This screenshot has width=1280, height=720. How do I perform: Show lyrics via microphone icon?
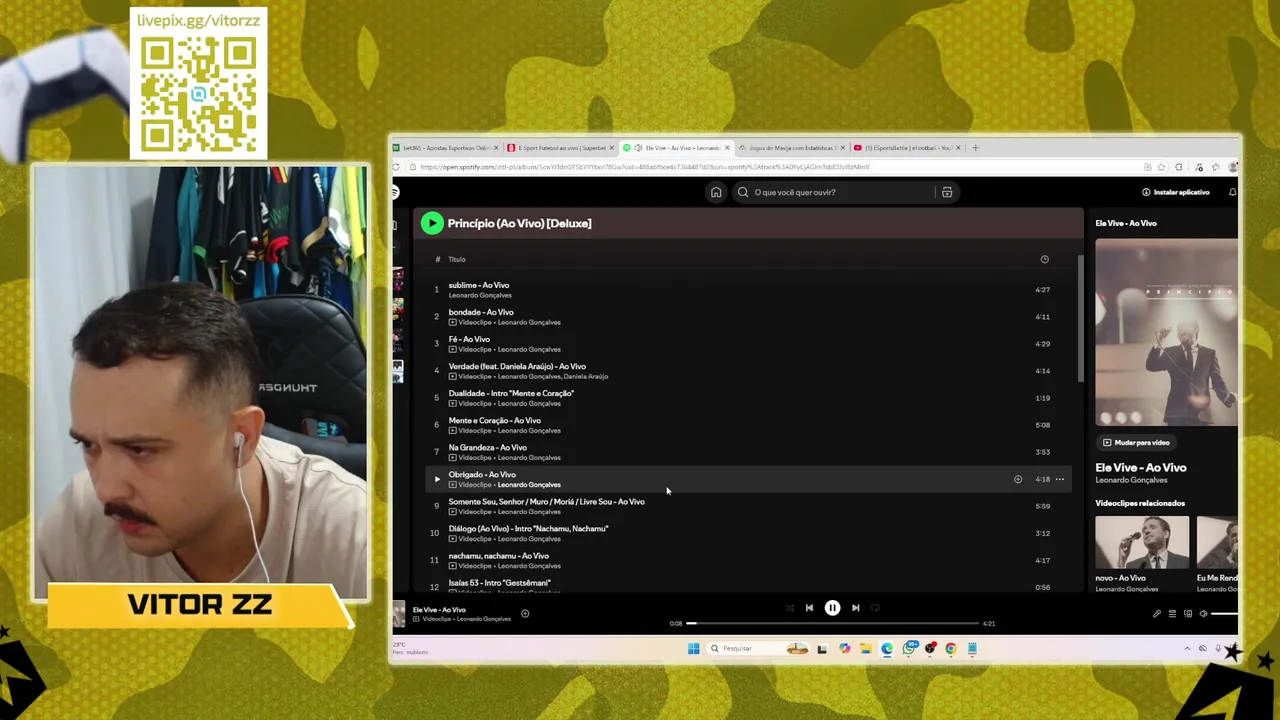[x=1156, y=614]
